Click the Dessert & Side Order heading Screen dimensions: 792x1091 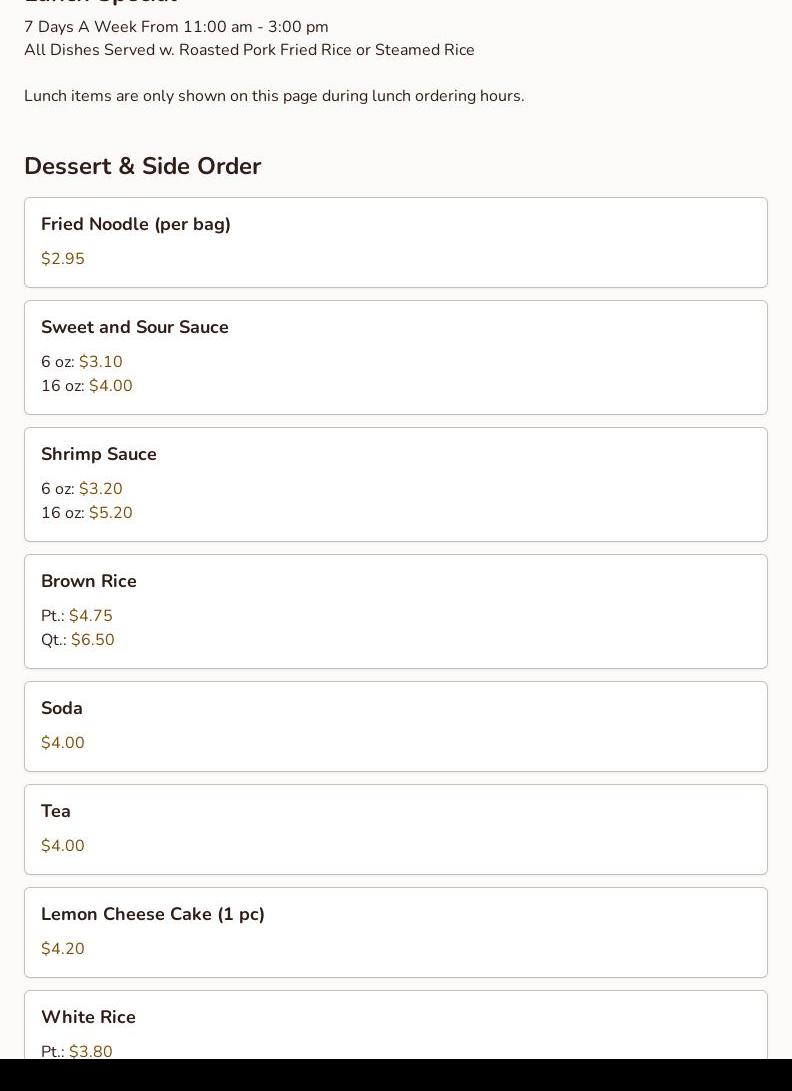coord(142,166)
